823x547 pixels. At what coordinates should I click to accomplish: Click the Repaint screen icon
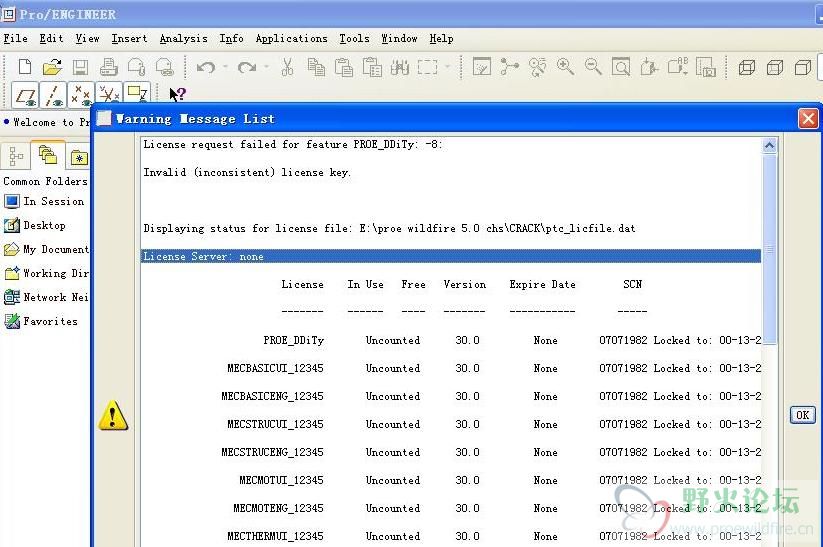[481, 67]
